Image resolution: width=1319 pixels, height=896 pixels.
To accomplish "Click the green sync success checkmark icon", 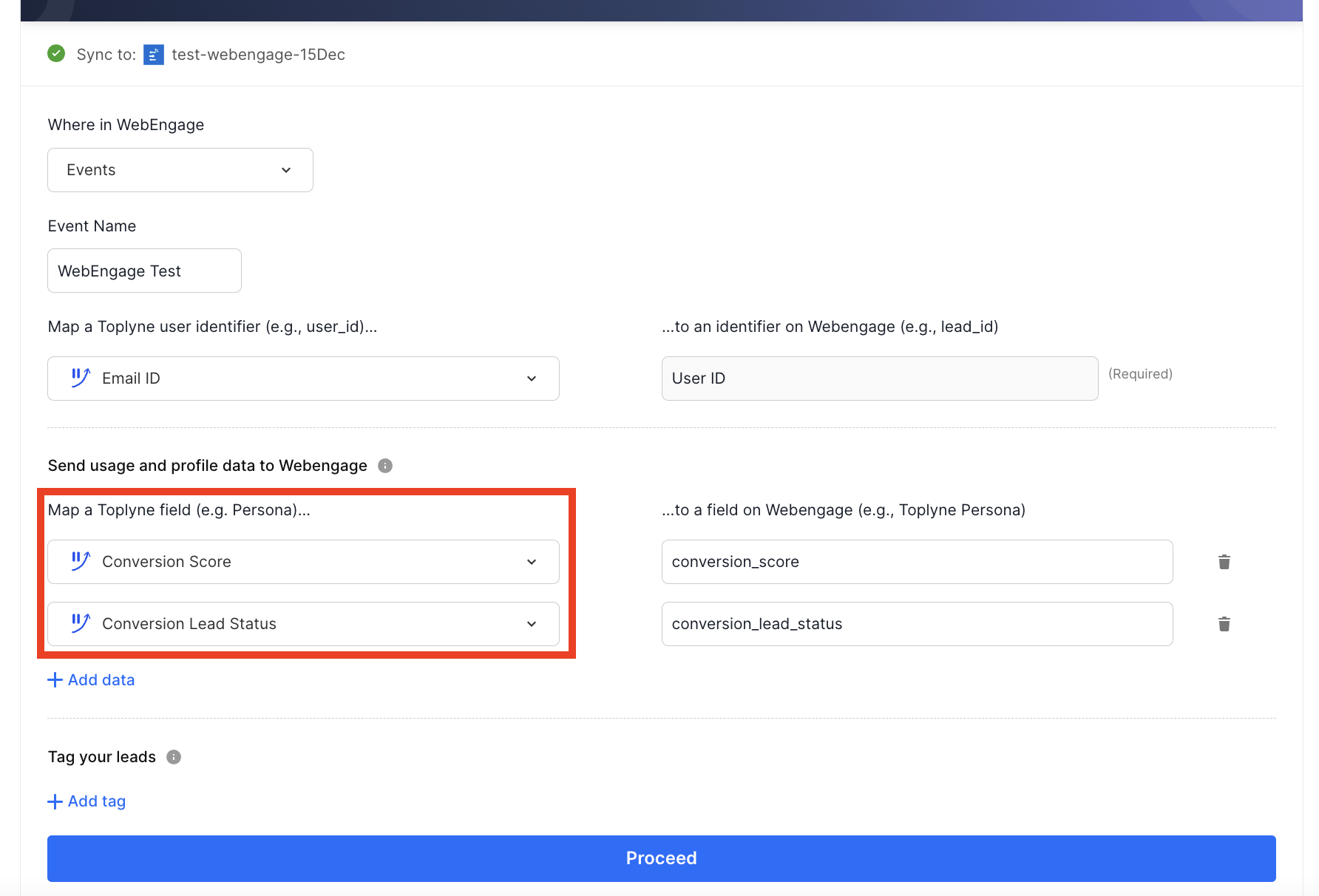I will click(56, 54).
